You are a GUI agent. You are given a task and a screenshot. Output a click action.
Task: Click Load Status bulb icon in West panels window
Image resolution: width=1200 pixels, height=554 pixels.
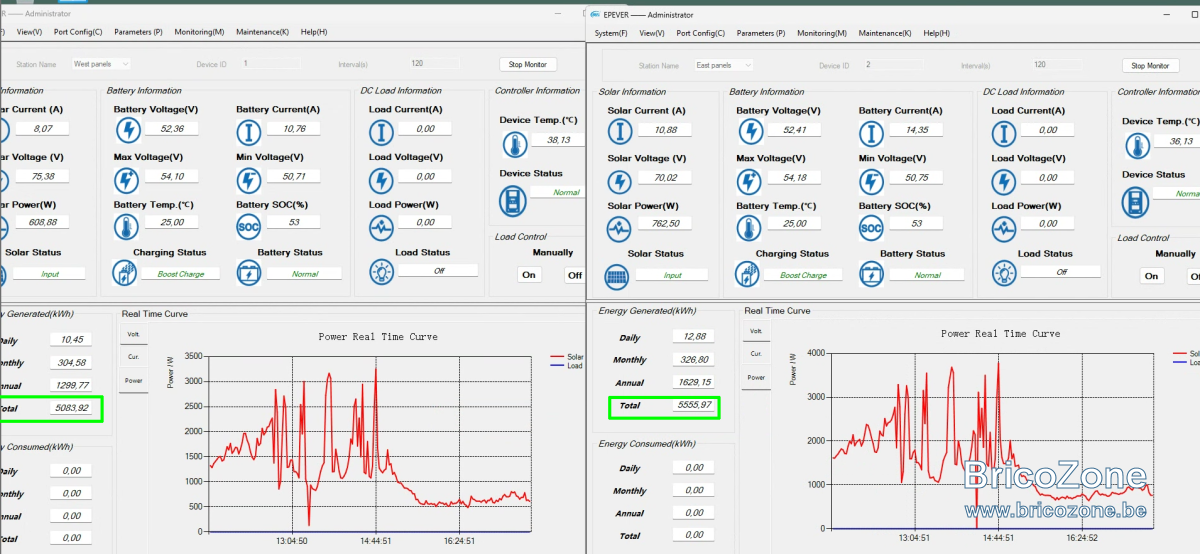381,271
